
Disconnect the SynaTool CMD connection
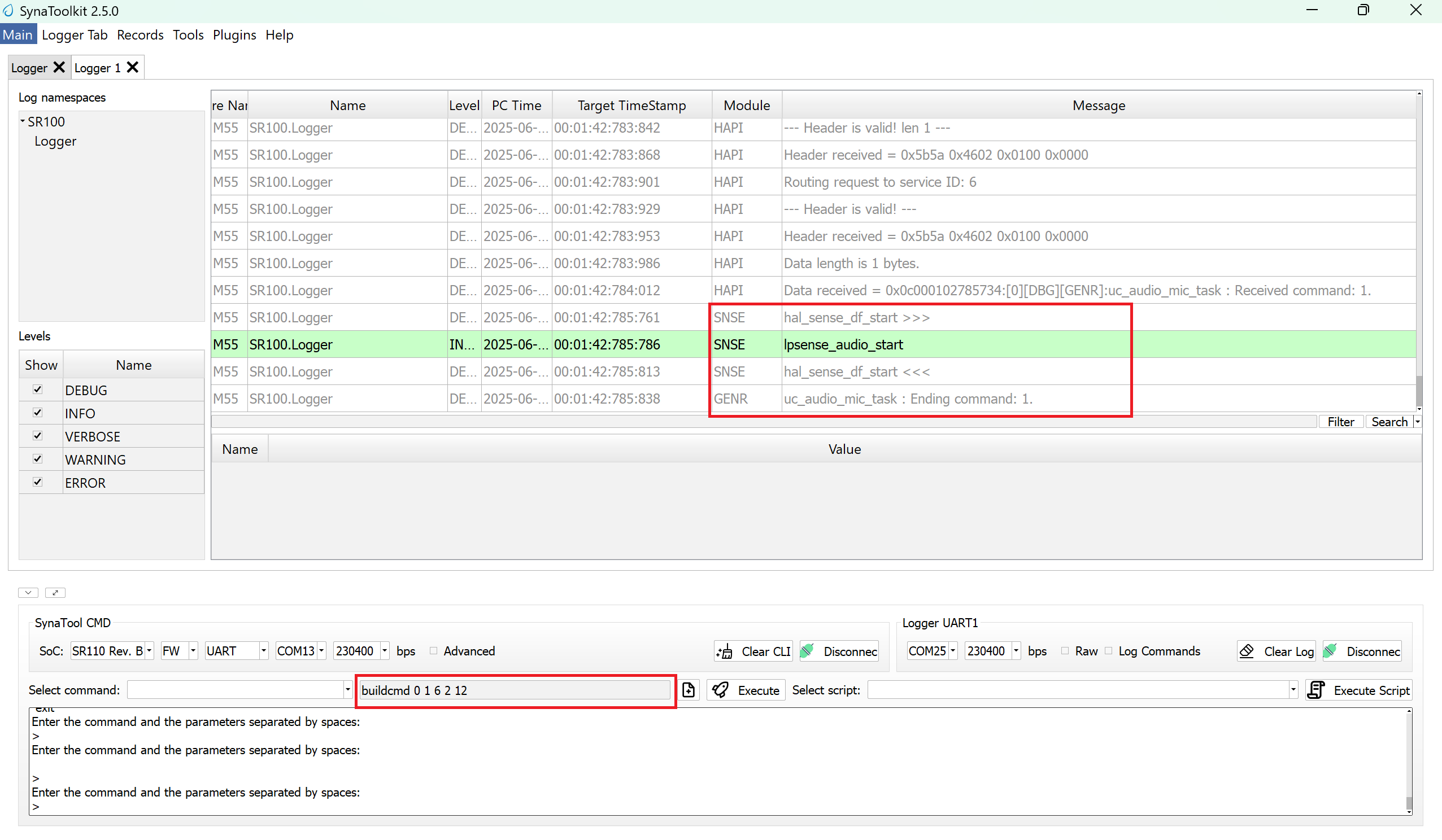pyautogui.click(x=839, y=651)
